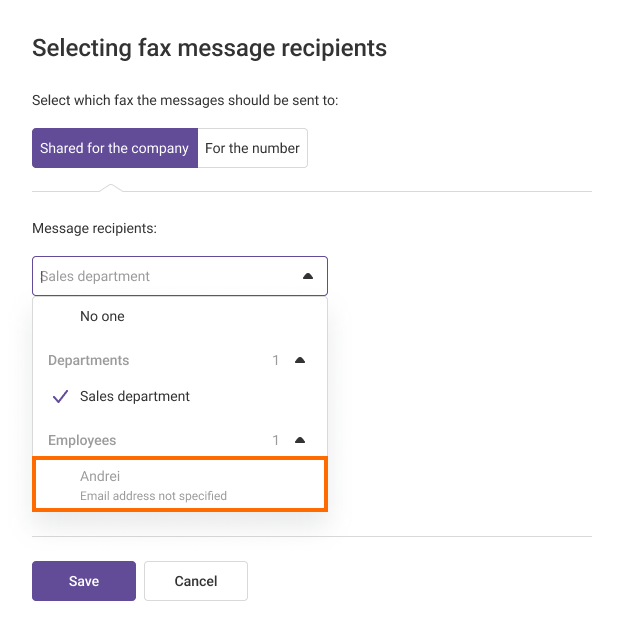This screenshot has width=624, height=633.
Task: Click the Departments count number
Action: point(276,360)
